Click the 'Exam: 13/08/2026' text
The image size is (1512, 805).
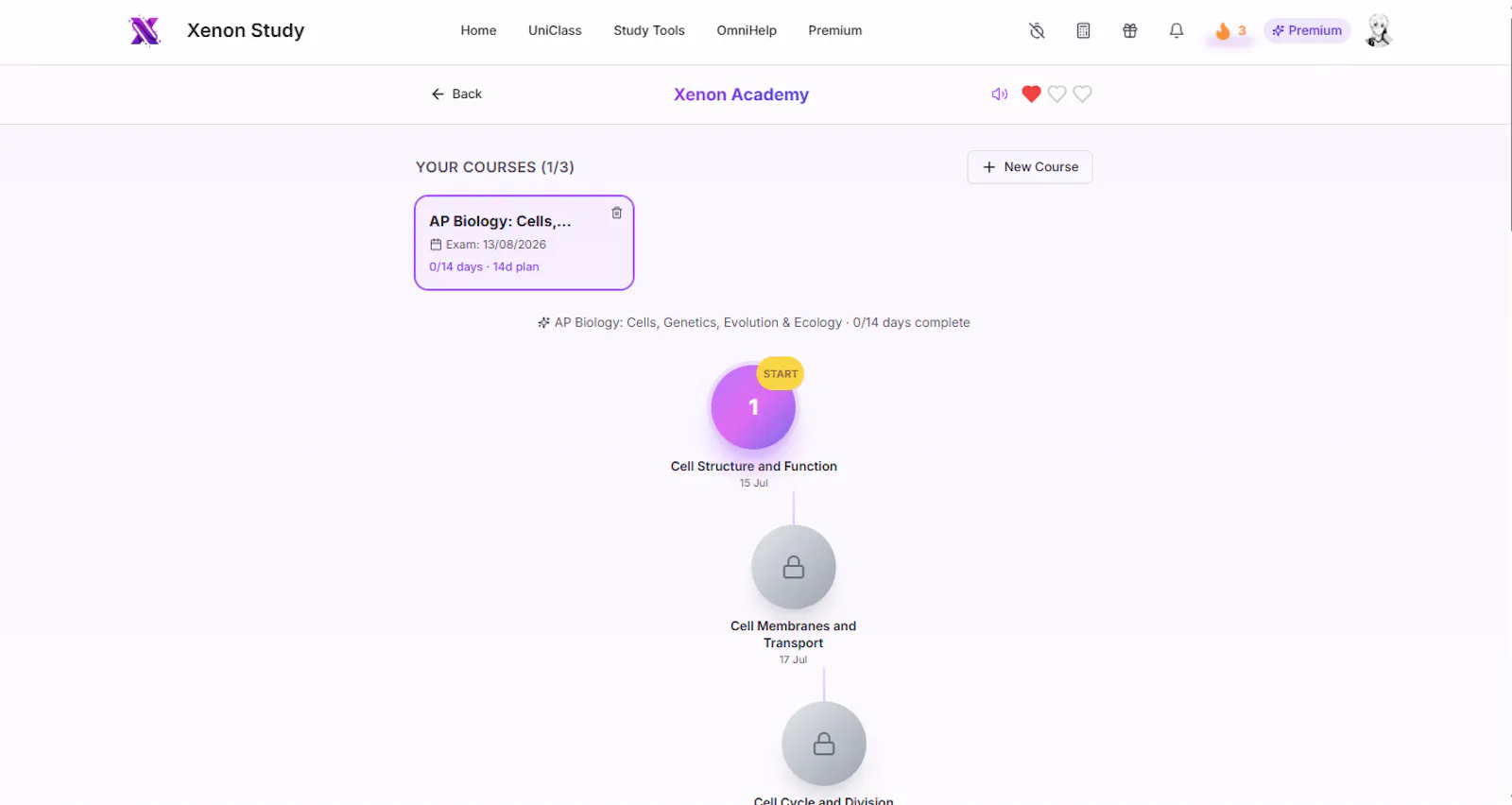click(496, 244)
